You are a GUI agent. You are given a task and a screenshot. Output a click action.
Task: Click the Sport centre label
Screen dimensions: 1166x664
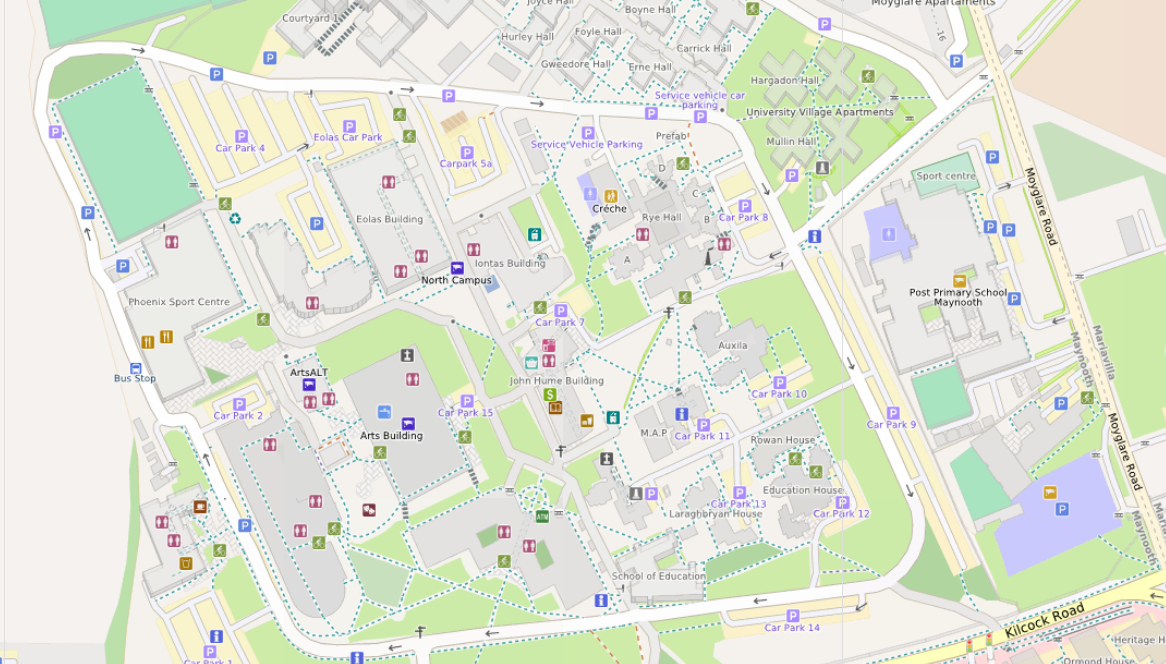(x=946, y=176)
